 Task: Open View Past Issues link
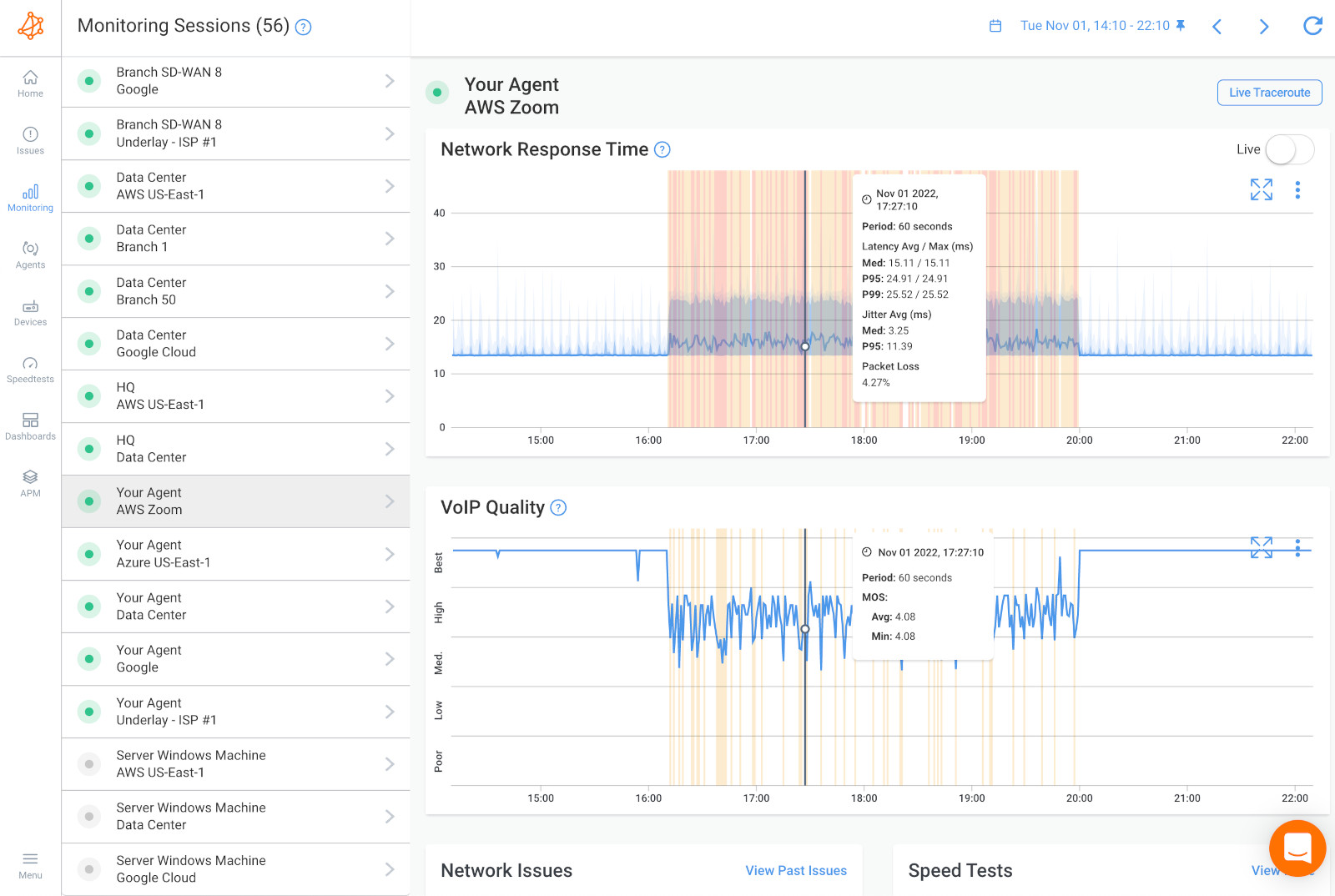coord(795,870)
